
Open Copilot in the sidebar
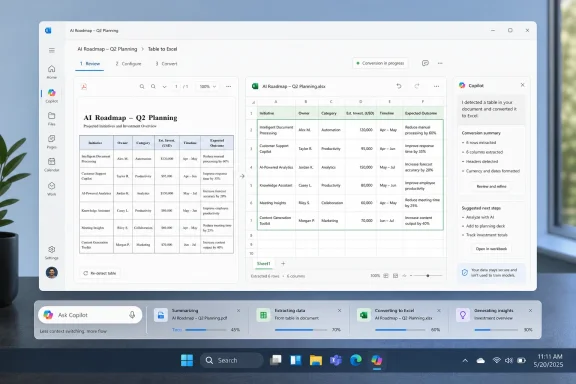click(x=51, y=96)
